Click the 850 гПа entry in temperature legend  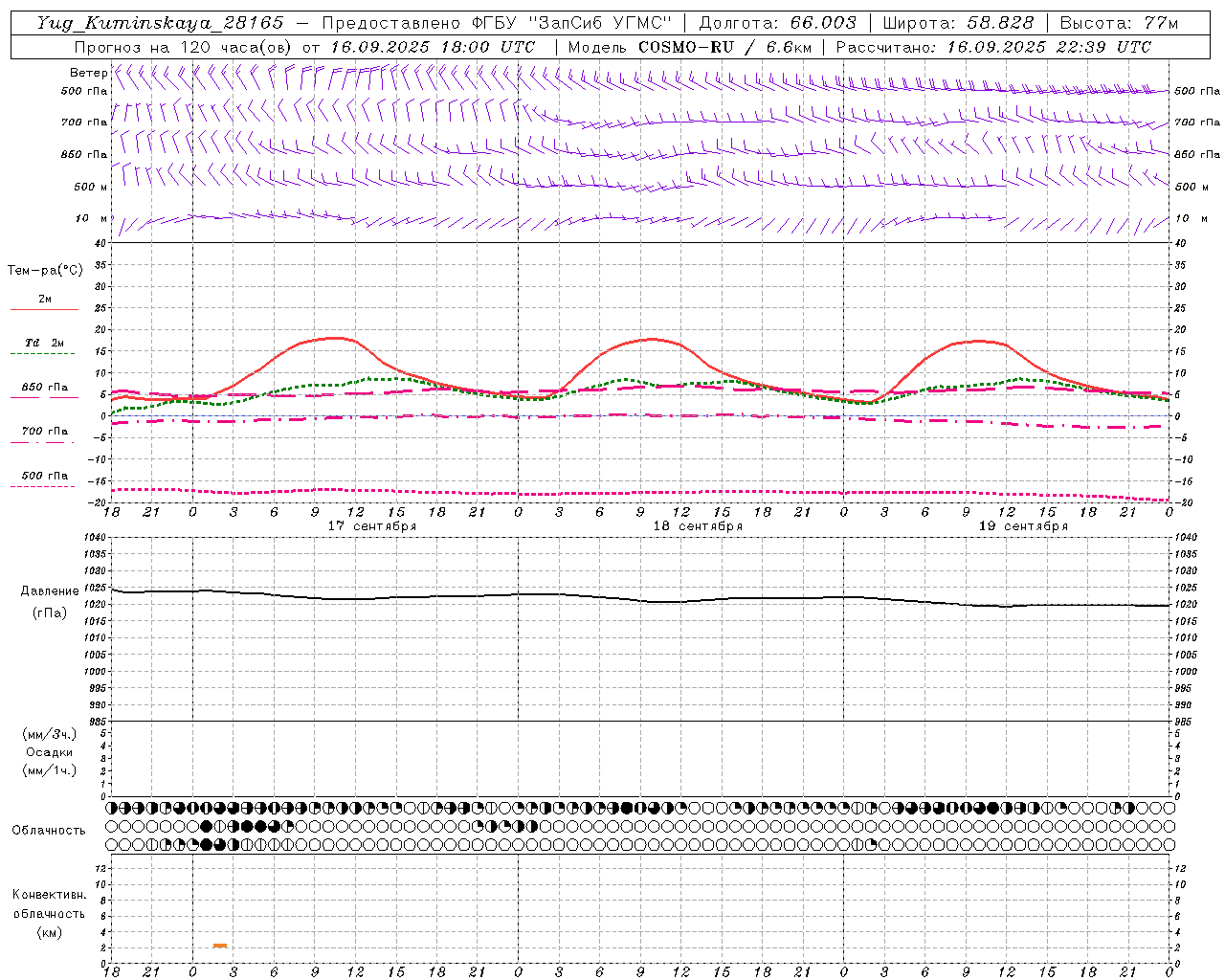[x=44, y=388]
